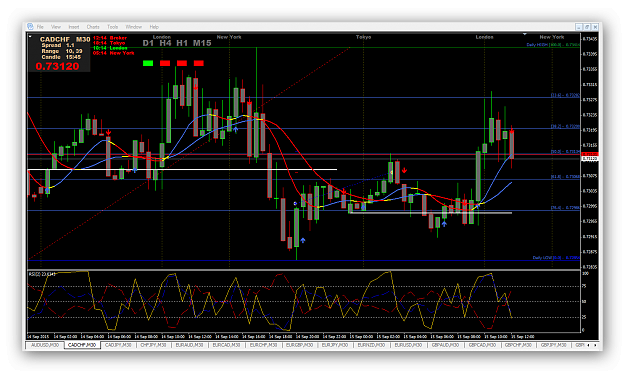Select the CADCHF,M30 chart tab

[82, 345]
